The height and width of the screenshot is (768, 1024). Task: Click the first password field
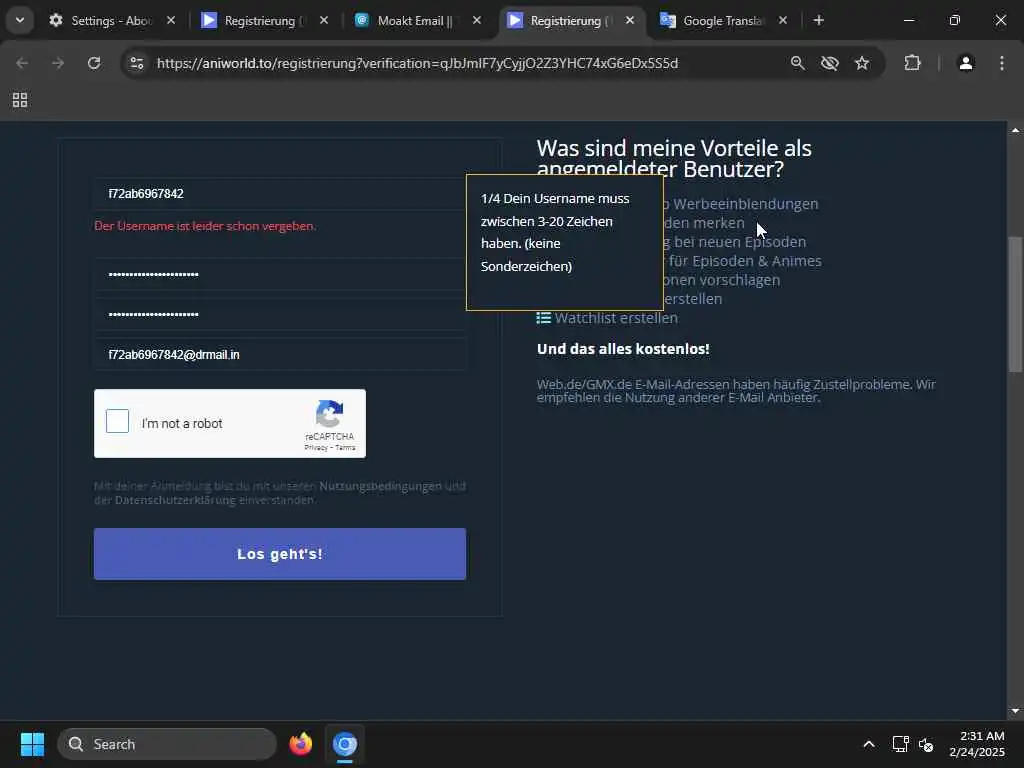[x=280, y=274]
